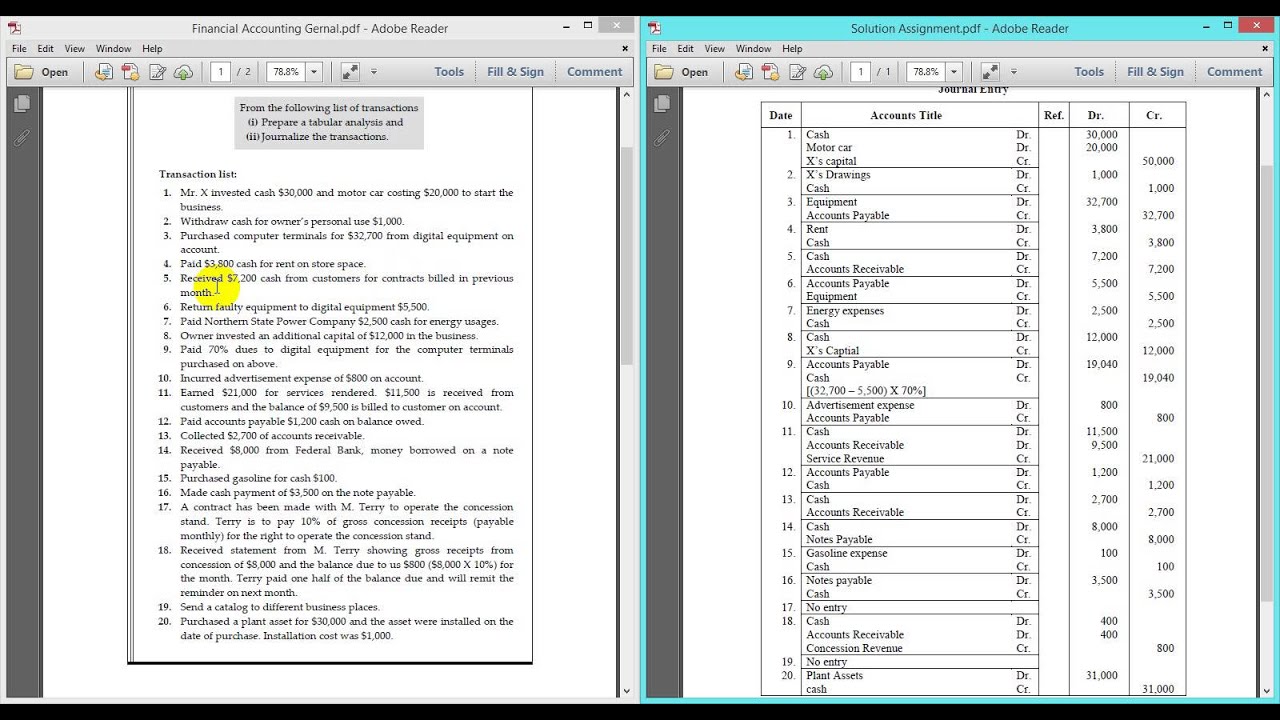
Task: Click page number field in Financial Accounting window
Action: tap(220, 72)
